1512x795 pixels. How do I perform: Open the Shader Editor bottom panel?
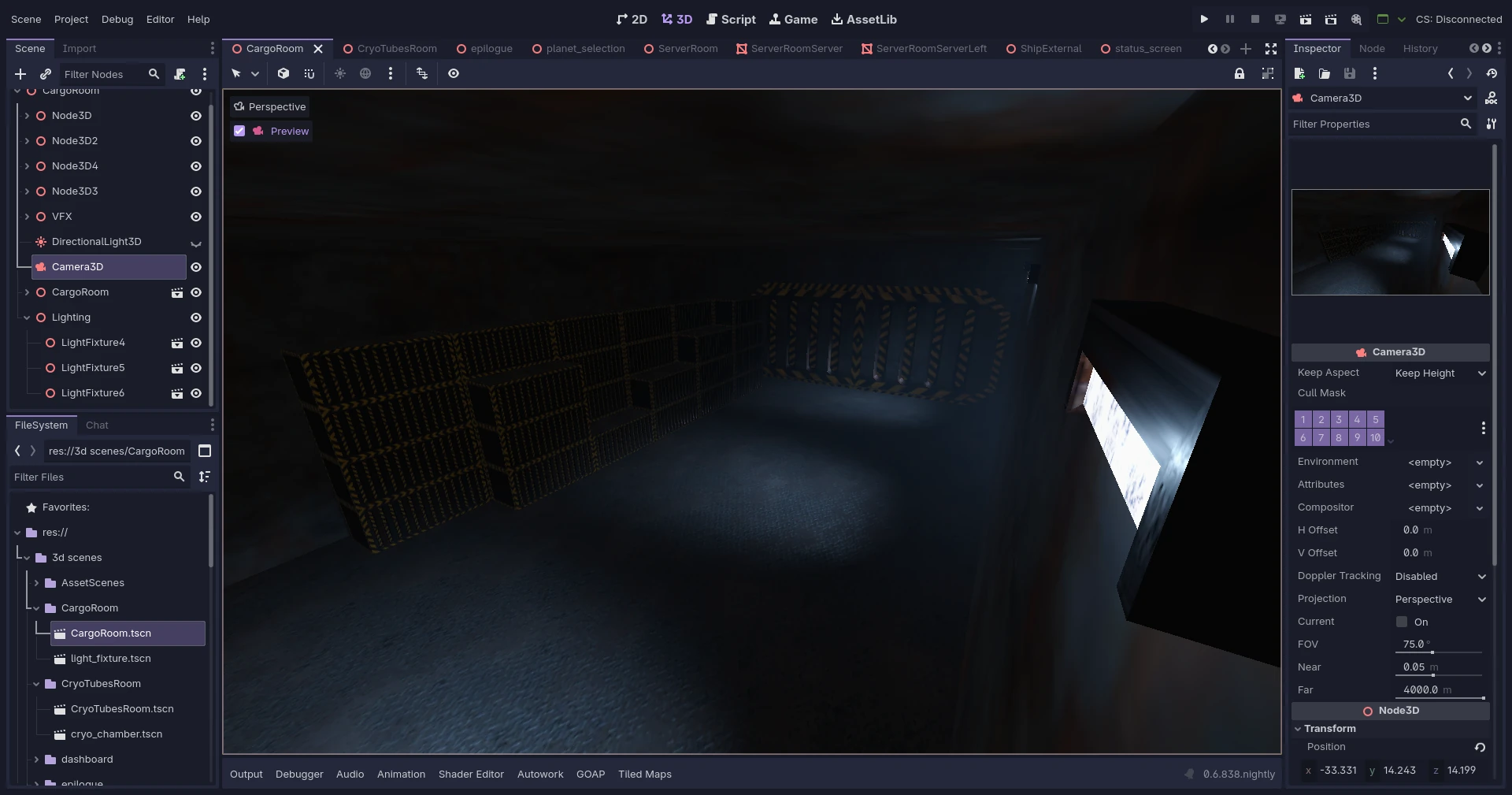tap(471, 775)
